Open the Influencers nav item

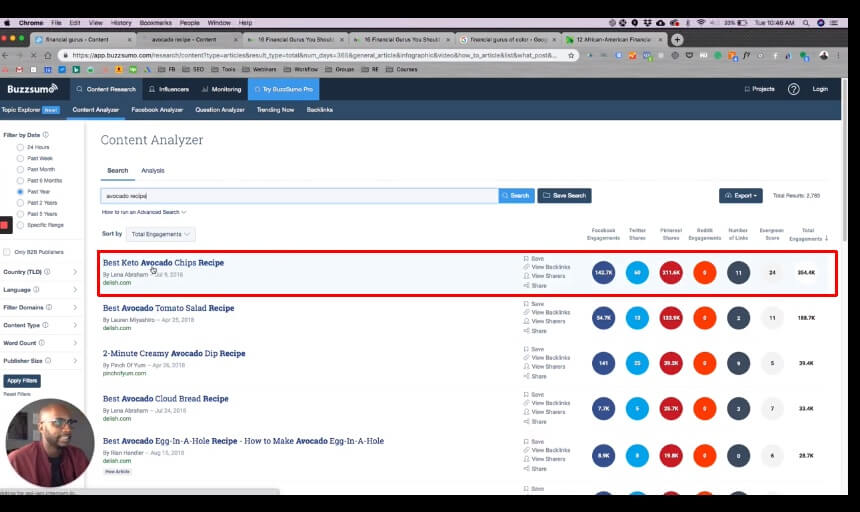pyautogui.click(x=169, y=89)
